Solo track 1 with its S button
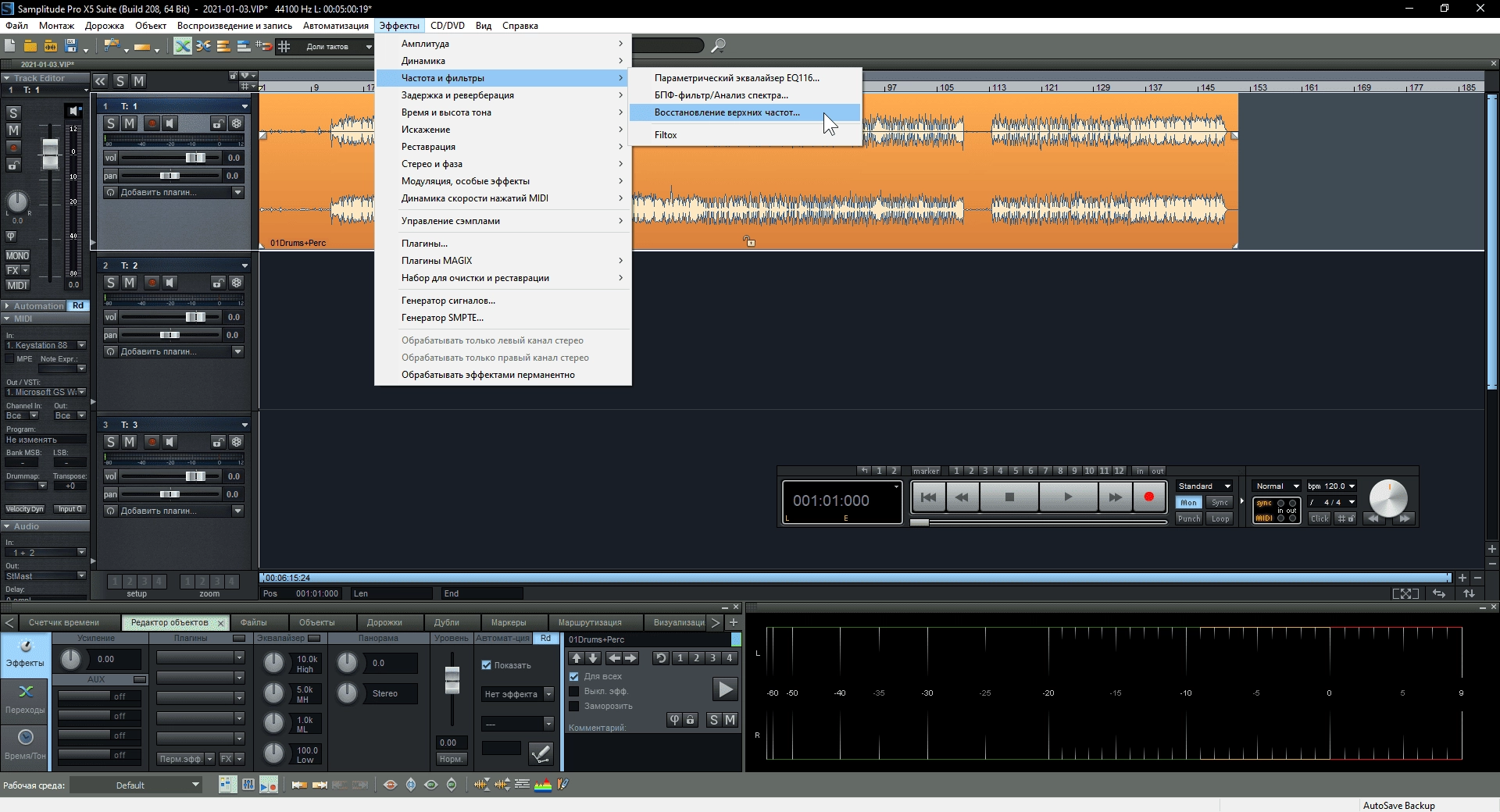 pyautogui.click(x=111, y=123)
